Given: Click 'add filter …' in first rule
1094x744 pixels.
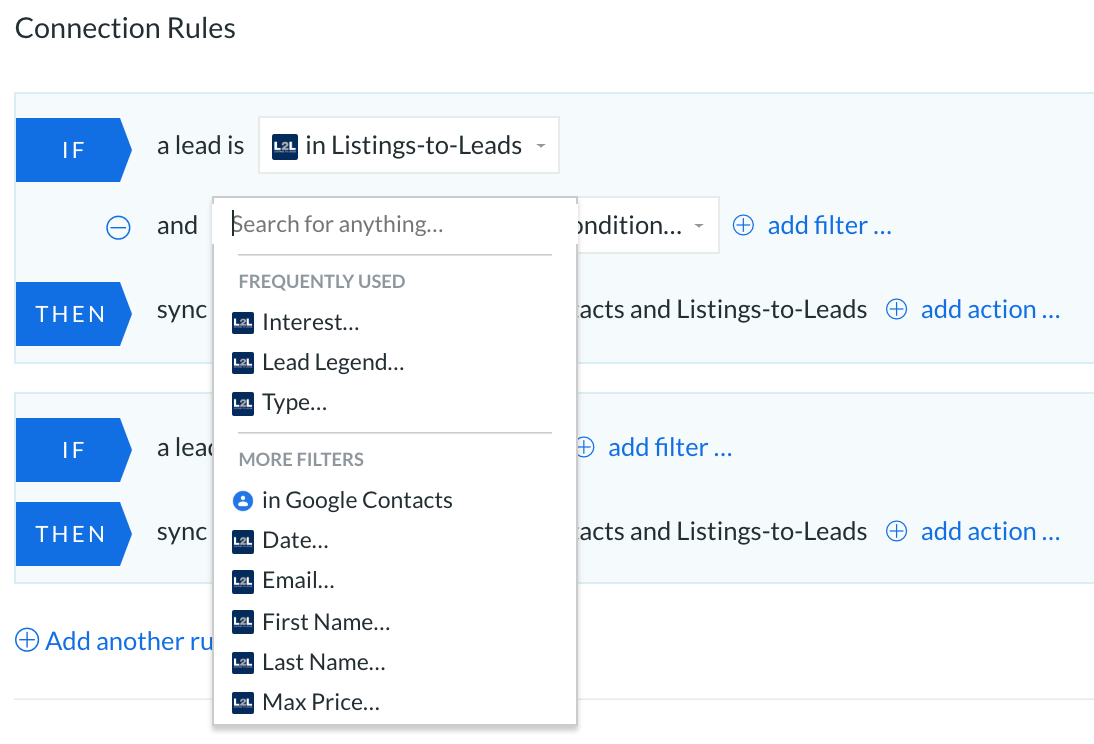Looking at the screenshot, I should point(830,225).
